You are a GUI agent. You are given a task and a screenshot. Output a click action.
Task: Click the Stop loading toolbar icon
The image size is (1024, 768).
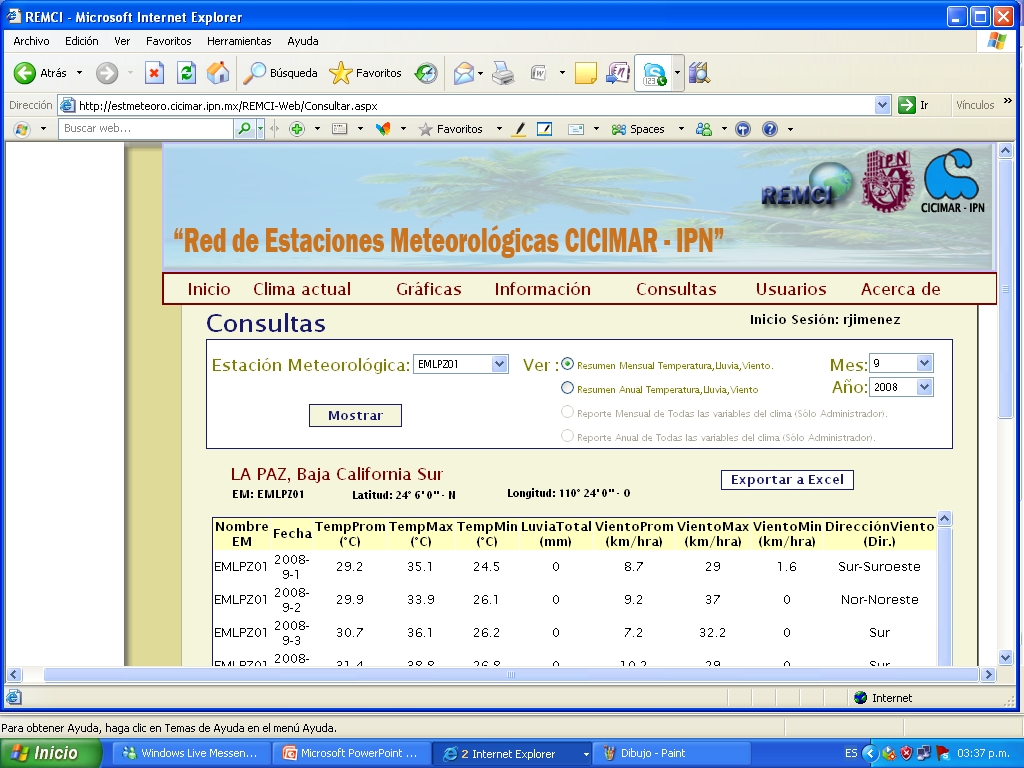[x=154, y=73]
